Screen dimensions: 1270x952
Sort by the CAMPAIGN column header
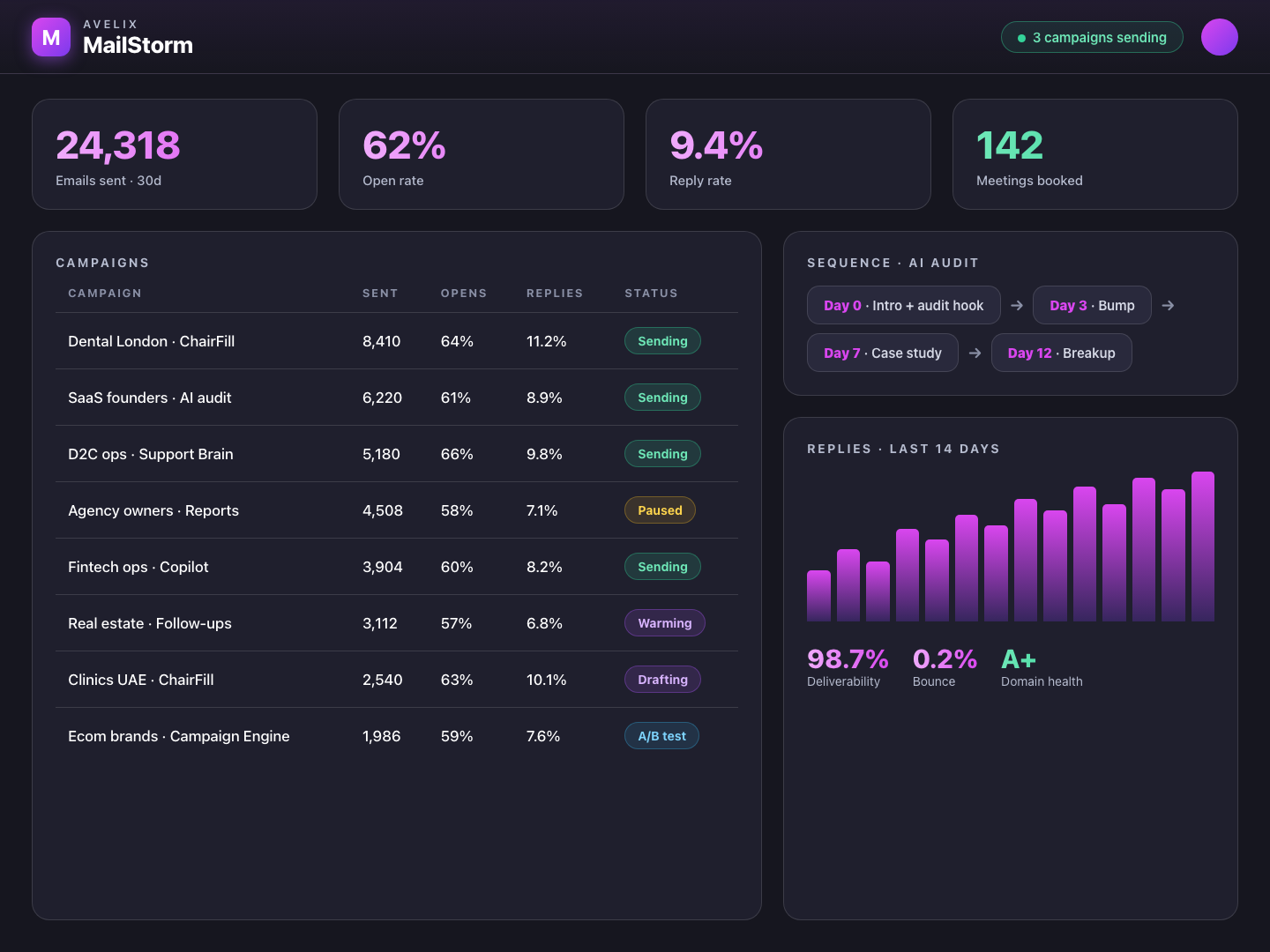(x=105, y=294)
